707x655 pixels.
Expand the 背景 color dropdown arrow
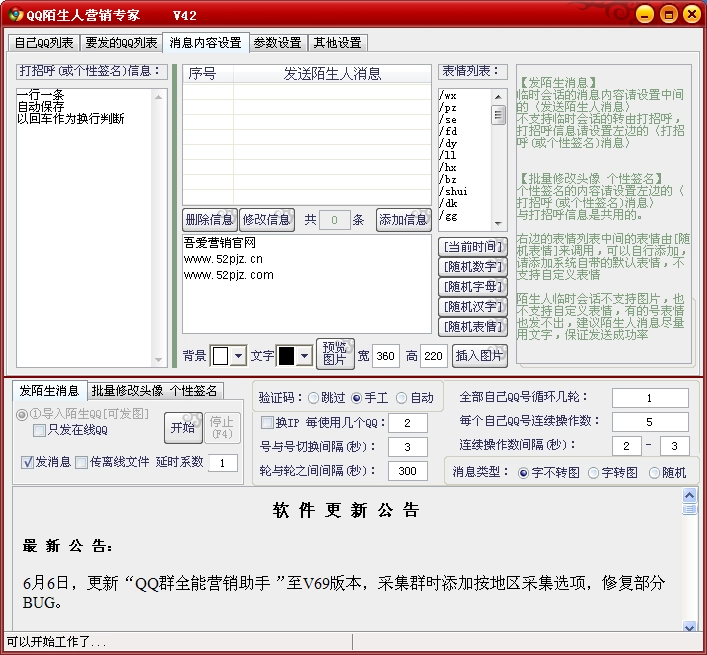(x=239, y=356)
